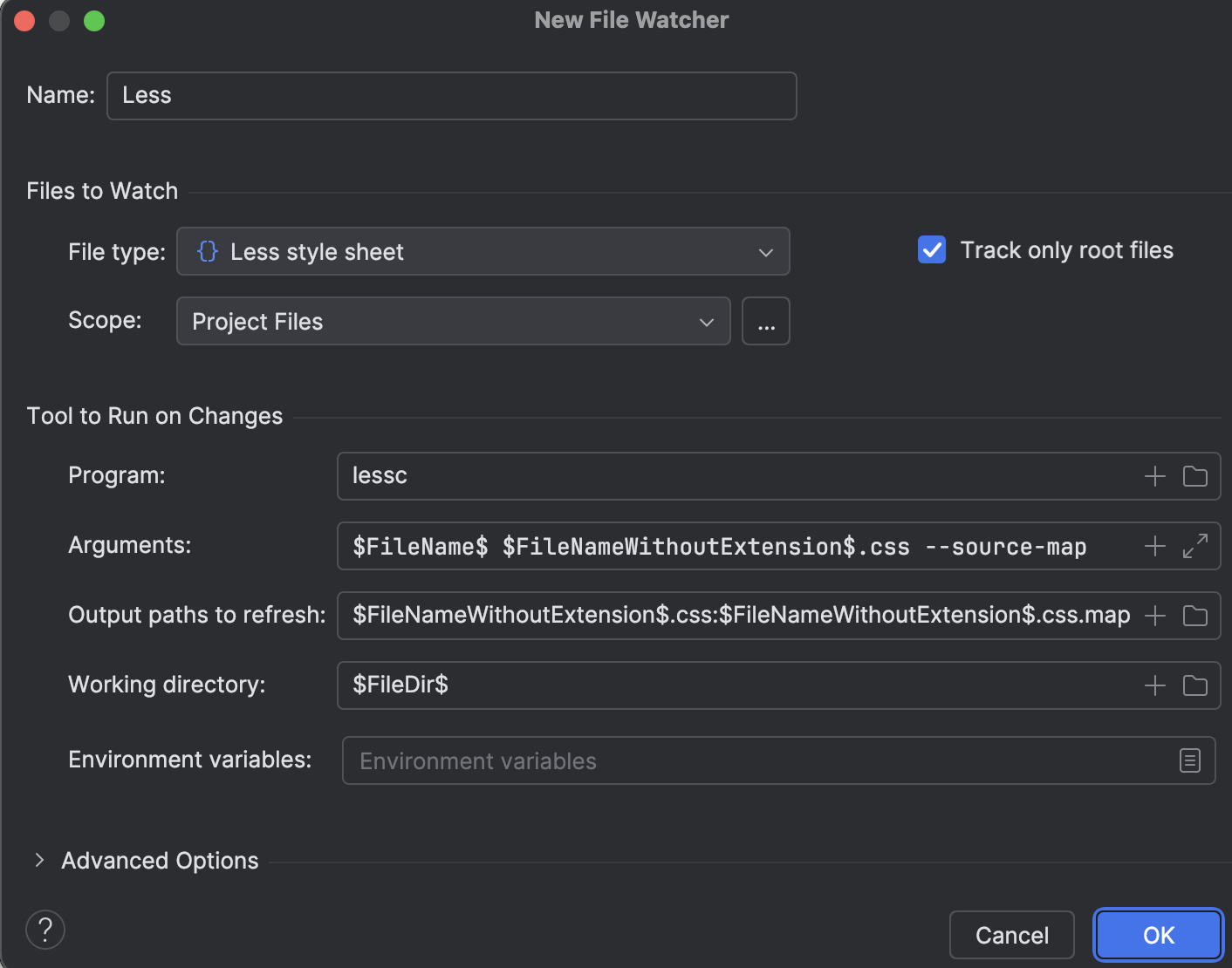Click inside the Name text field
Viewport: 1232px width, 968px height.
tap(451, 95)
